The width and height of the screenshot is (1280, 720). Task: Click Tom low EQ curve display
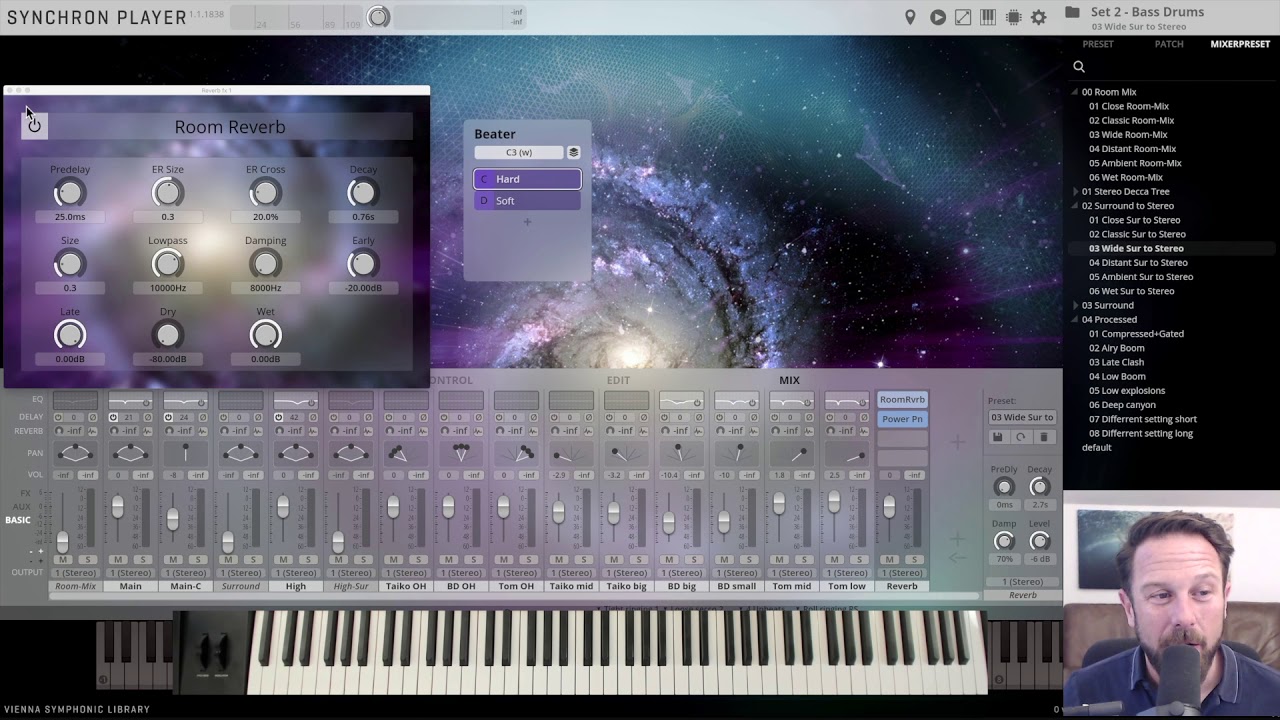[x=846, y=402]
